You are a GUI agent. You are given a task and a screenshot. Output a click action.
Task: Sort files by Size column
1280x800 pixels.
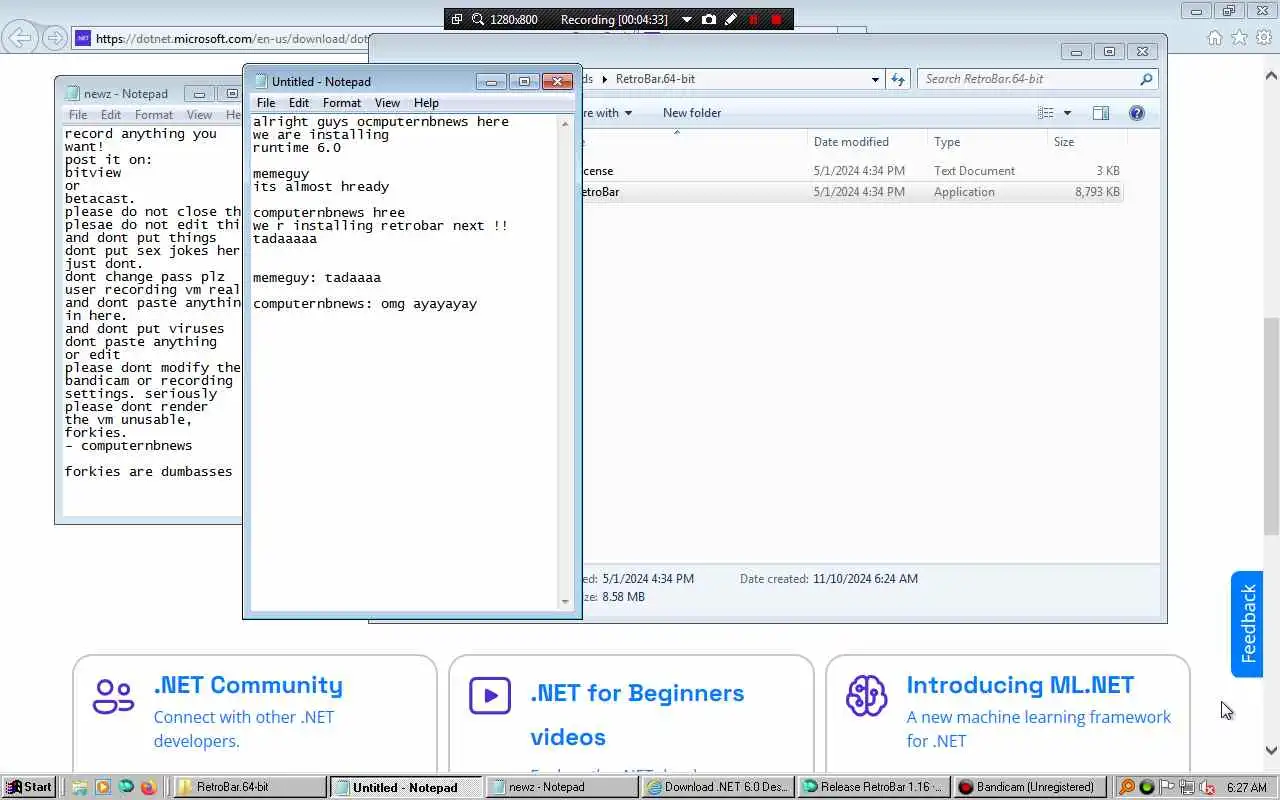[1085, 142]
